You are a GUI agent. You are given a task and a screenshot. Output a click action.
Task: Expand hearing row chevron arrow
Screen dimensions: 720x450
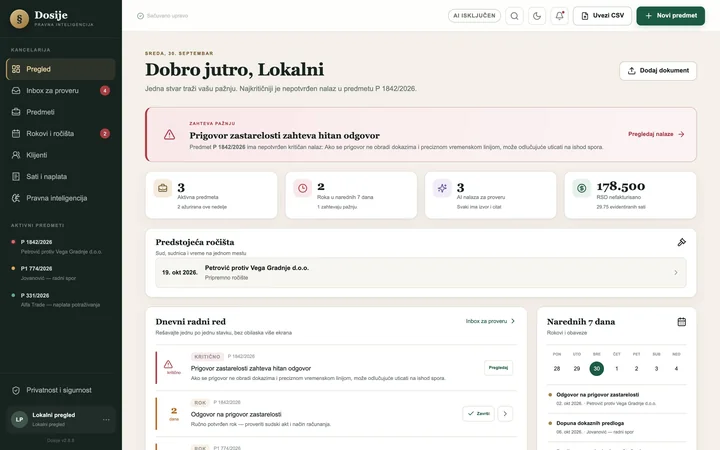click(675, 273)
